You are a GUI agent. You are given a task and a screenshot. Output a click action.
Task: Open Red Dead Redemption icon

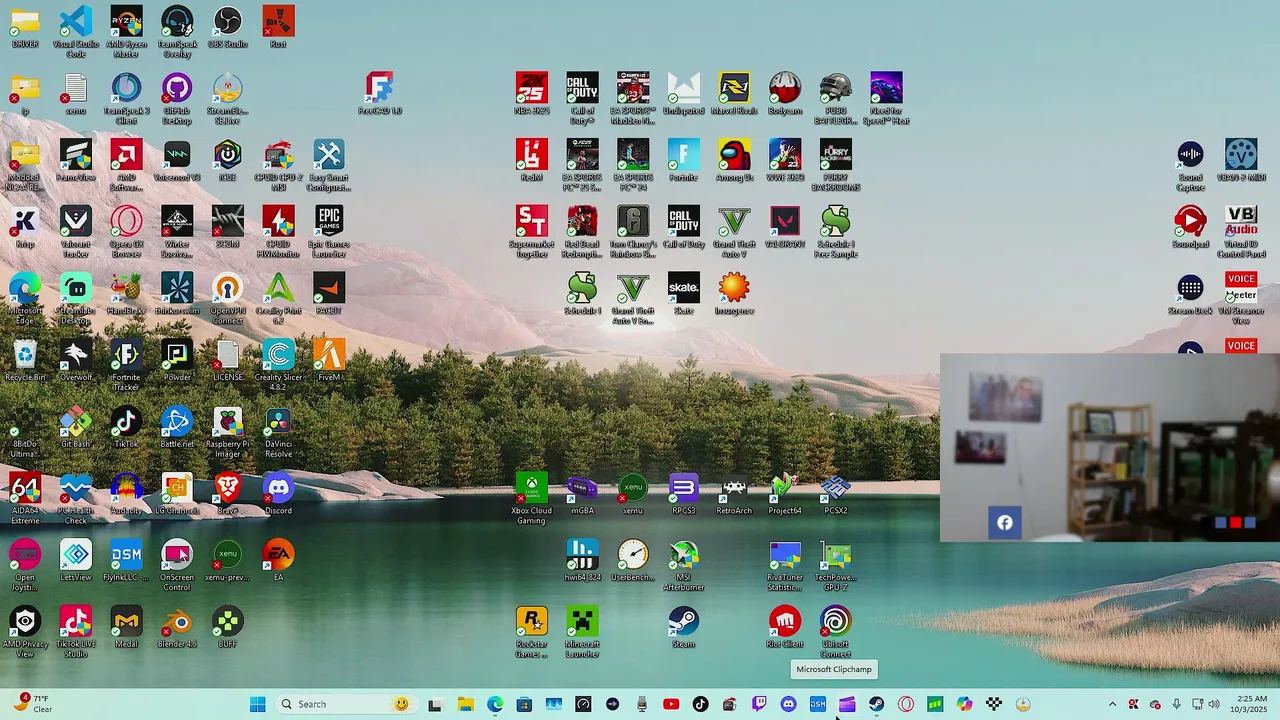(x=582, y=231)
